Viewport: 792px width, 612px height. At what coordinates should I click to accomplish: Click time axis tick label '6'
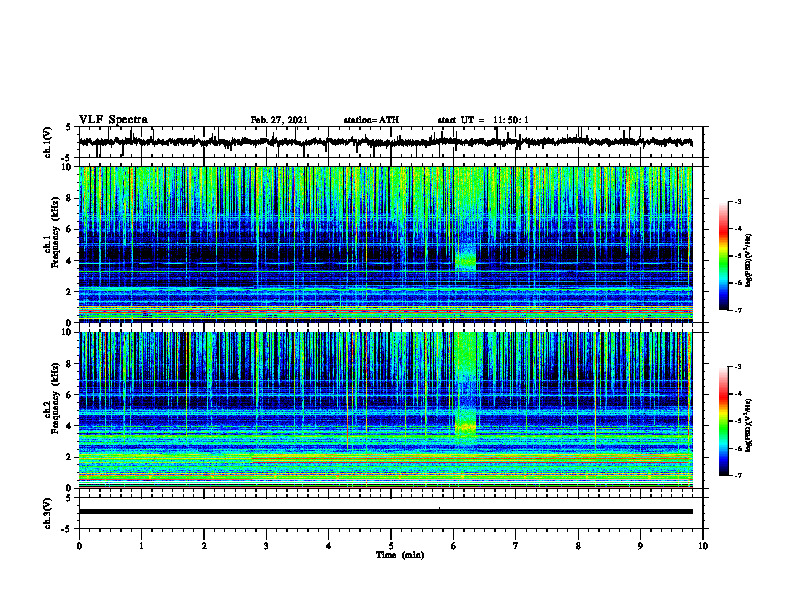coord(454,546)
